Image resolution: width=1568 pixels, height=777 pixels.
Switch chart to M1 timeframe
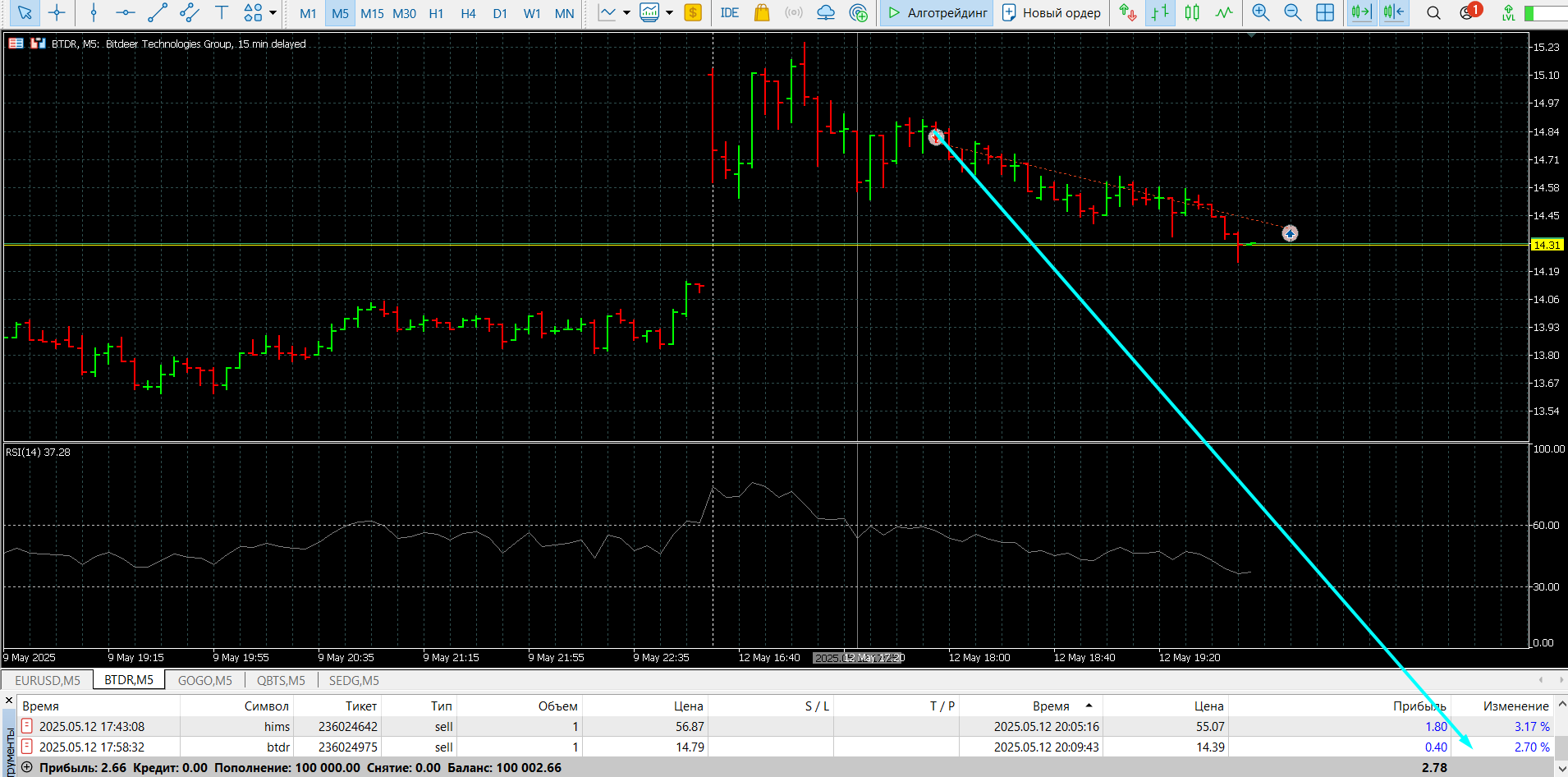[x=308, y=13]
